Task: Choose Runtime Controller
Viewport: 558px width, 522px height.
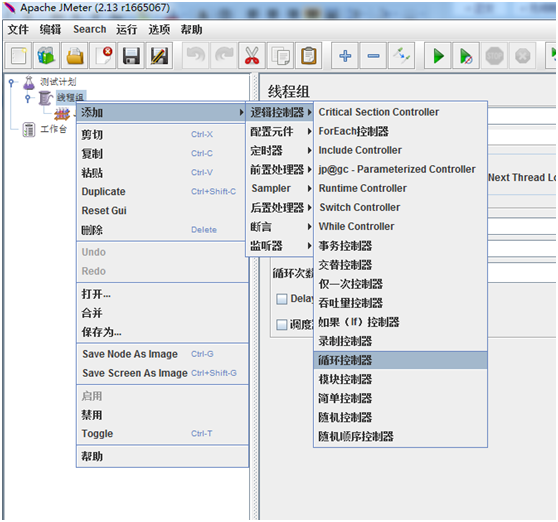Action: [400, 189]
